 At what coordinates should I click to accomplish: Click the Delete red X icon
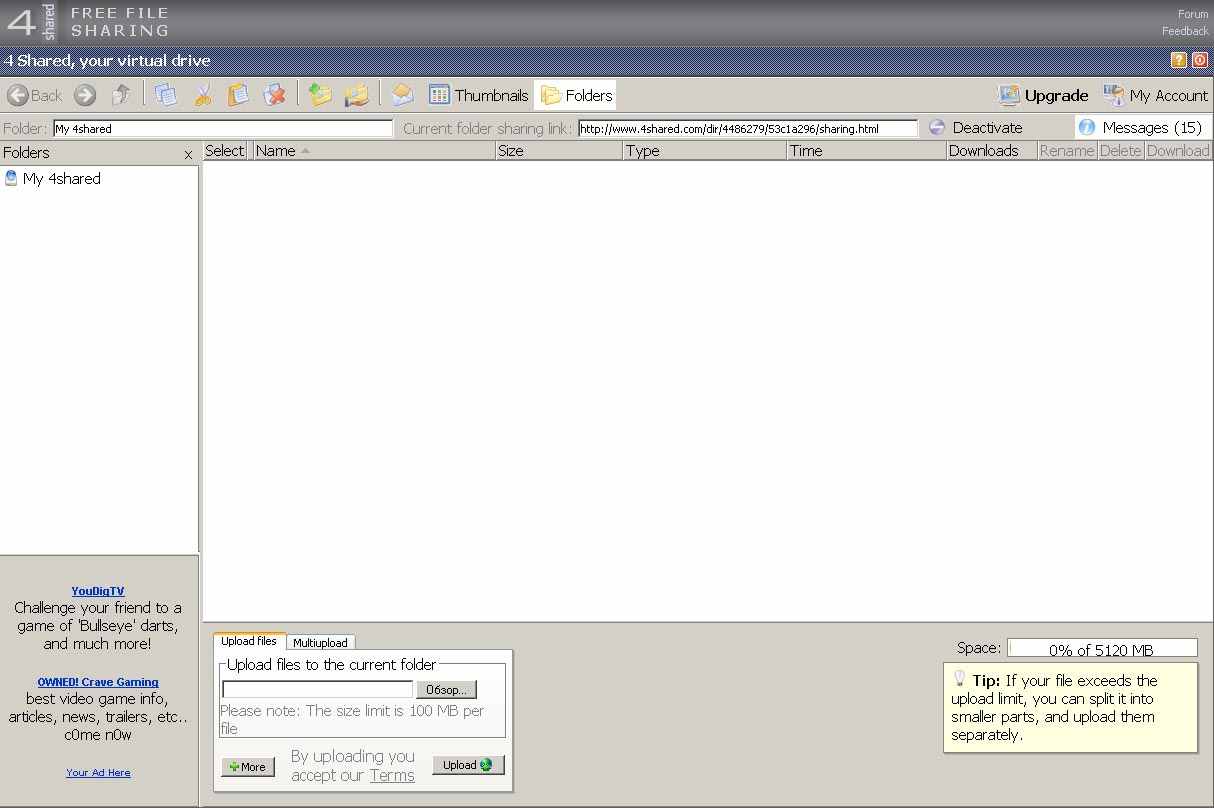(274, 95)
